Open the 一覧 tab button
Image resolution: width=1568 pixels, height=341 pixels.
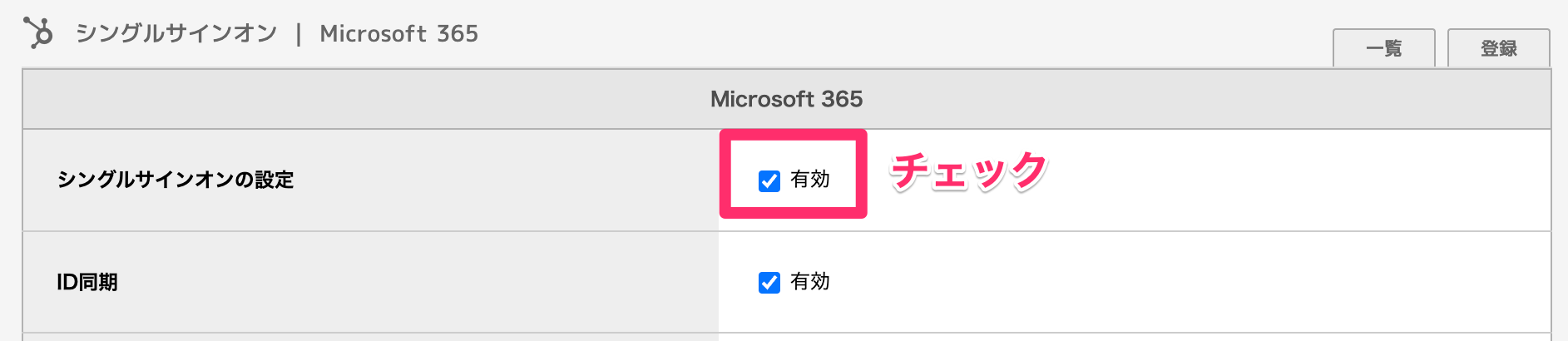1384,48
